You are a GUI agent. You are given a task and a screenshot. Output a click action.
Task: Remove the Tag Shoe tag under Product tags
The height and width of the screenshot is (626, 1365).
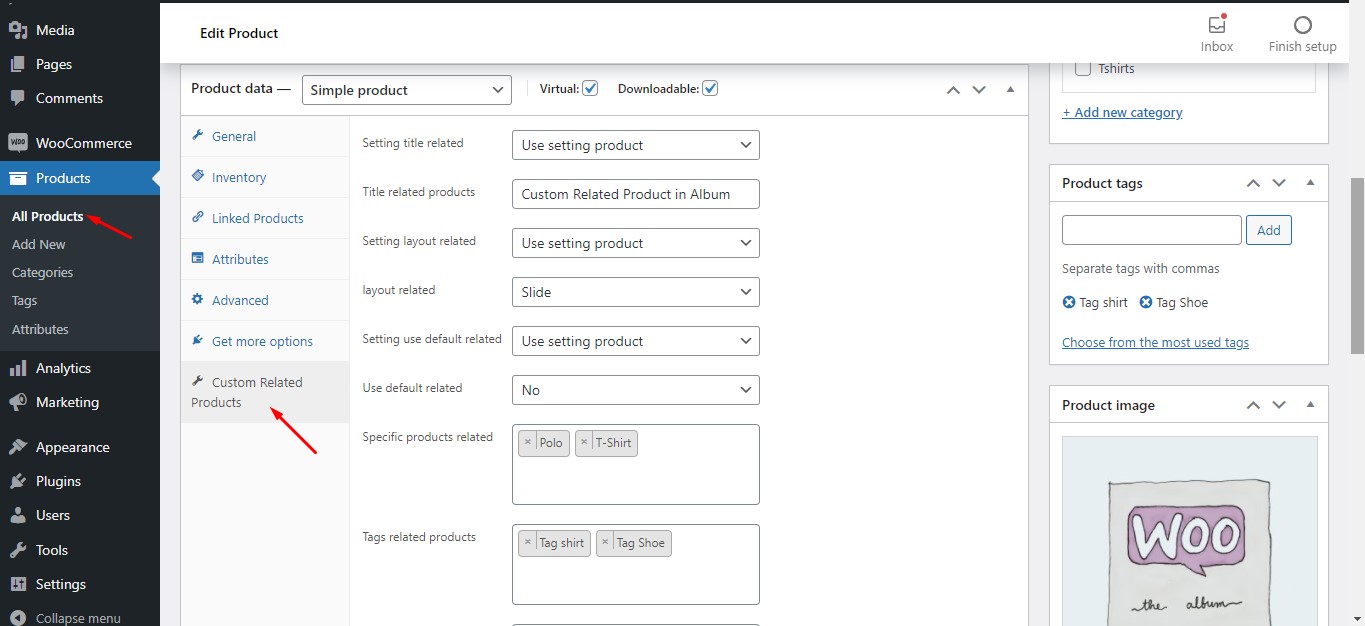pos(1146,303)
